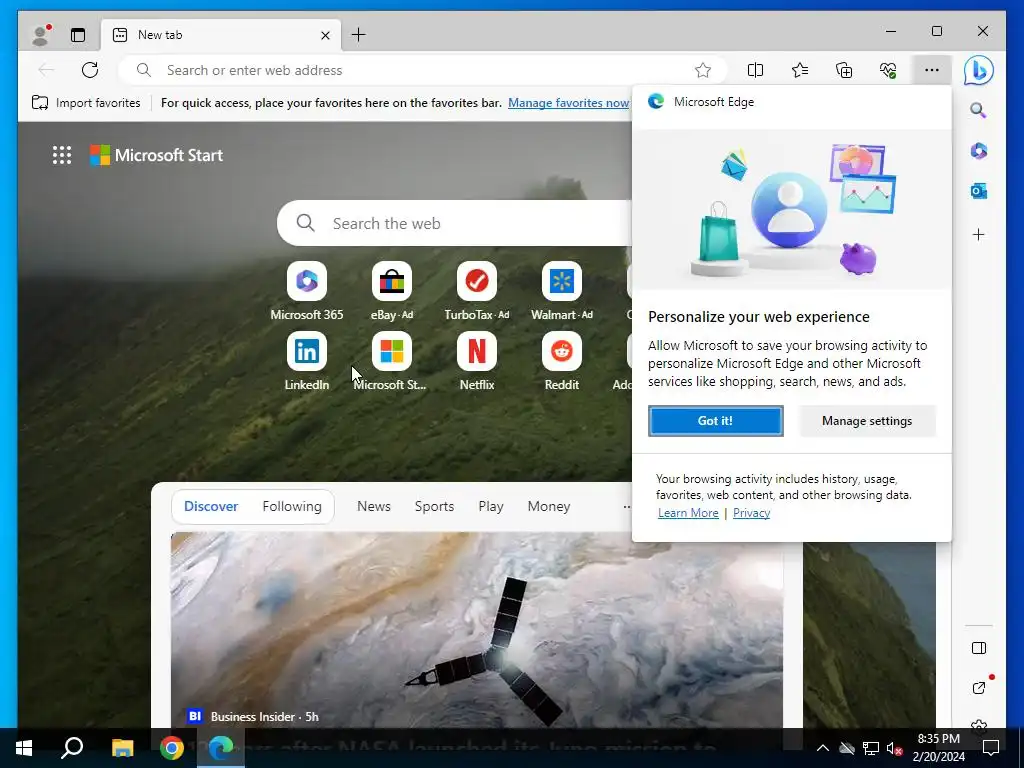Open split screen icon in toolbar
Image resolution: width=1024 pixels, height=768 pixels.
(755, 70)
